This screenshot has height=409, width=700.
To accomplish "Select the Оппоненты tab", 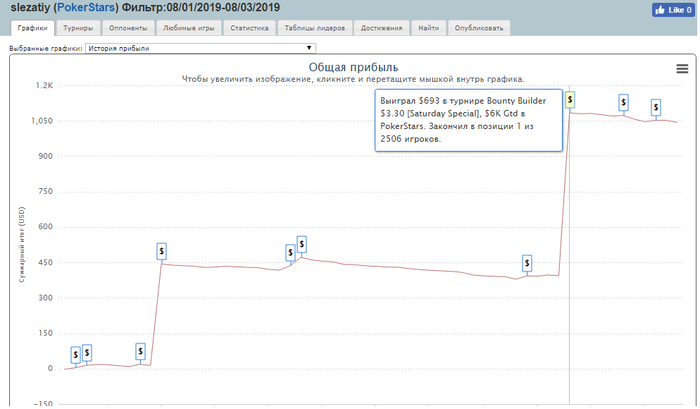I will 128,28.
